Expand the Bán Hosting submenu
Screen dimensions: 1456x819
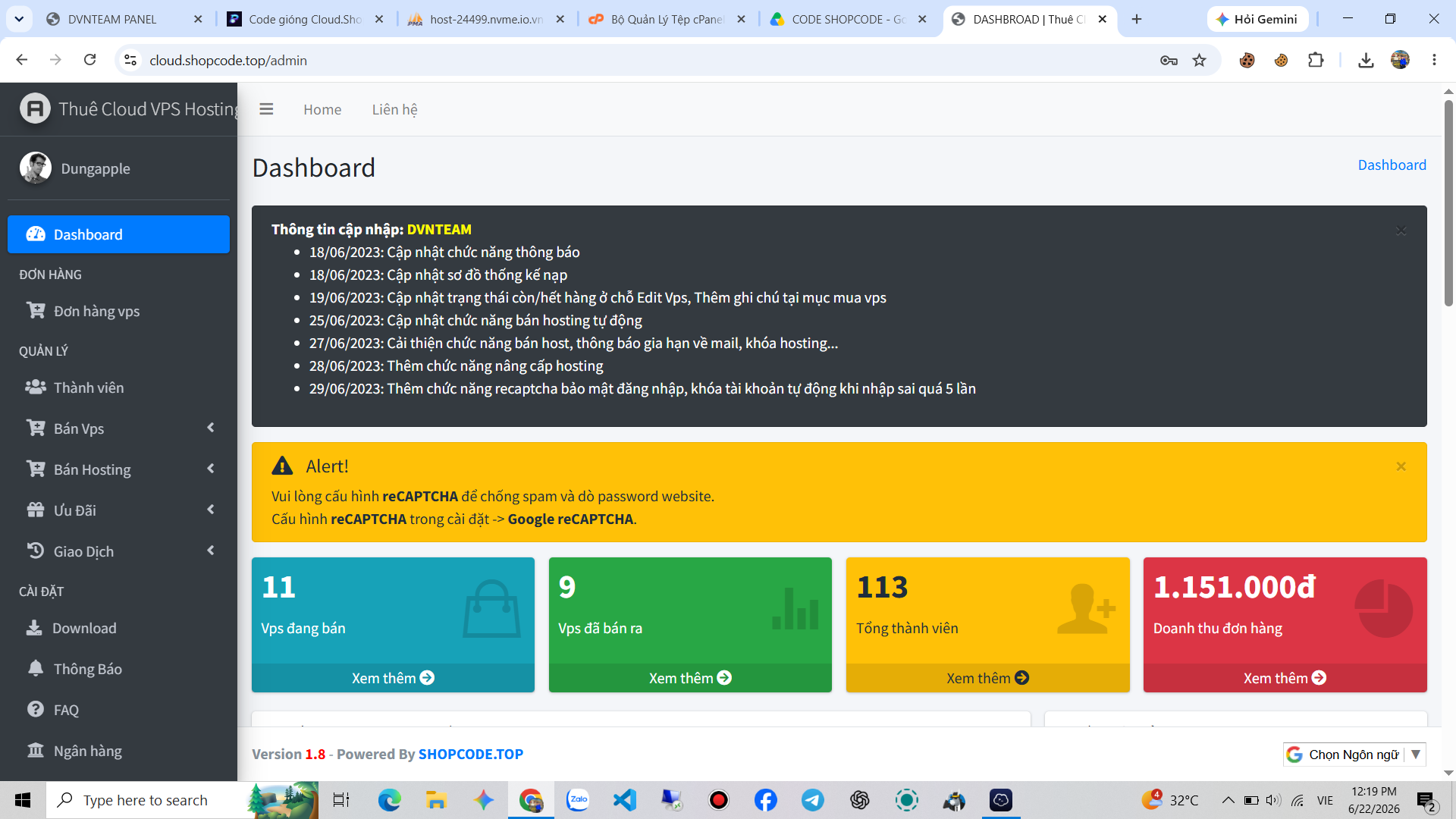(x=118, y=469)
